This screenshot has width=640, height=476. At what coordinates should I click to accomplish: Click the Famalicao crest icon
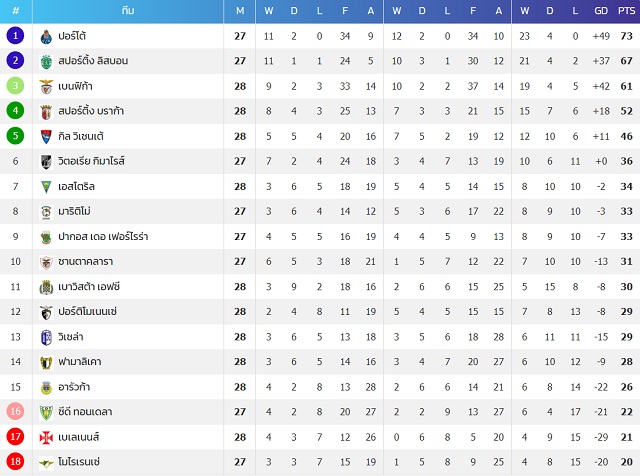[46, 362]
